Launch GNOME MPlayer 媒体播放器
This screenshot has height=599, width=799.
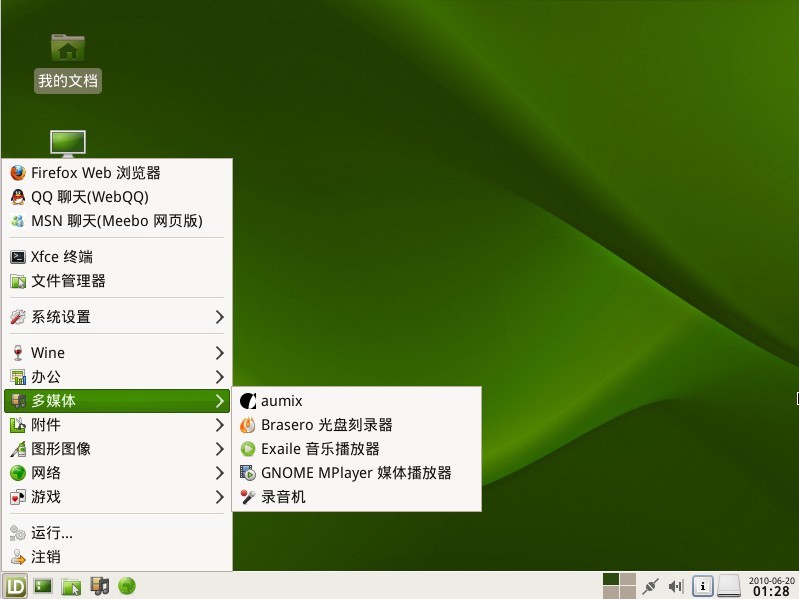coord(357,473)
